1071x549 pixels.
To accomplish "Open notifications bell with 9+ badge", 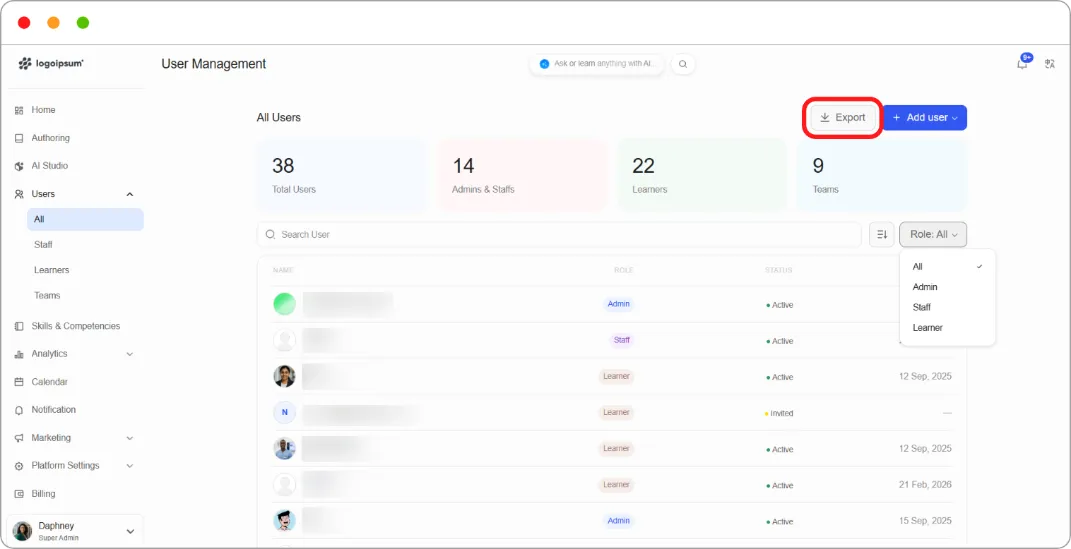I will [1023, 64].
